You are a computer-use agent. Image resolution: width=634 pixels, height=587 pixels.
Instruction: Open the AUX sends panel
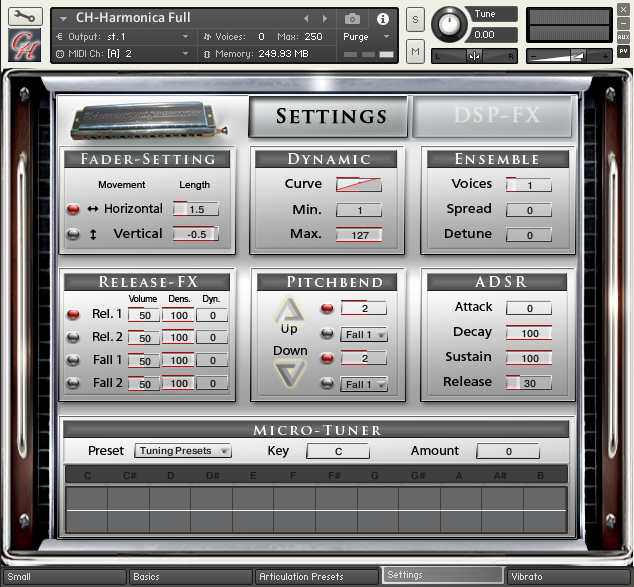(x=623, y=37)
